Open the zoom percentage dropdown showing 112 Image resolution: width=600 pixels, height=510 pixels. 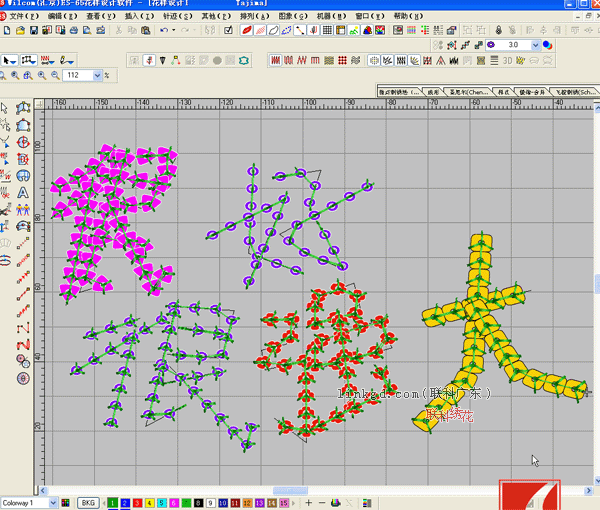point(98,76)
